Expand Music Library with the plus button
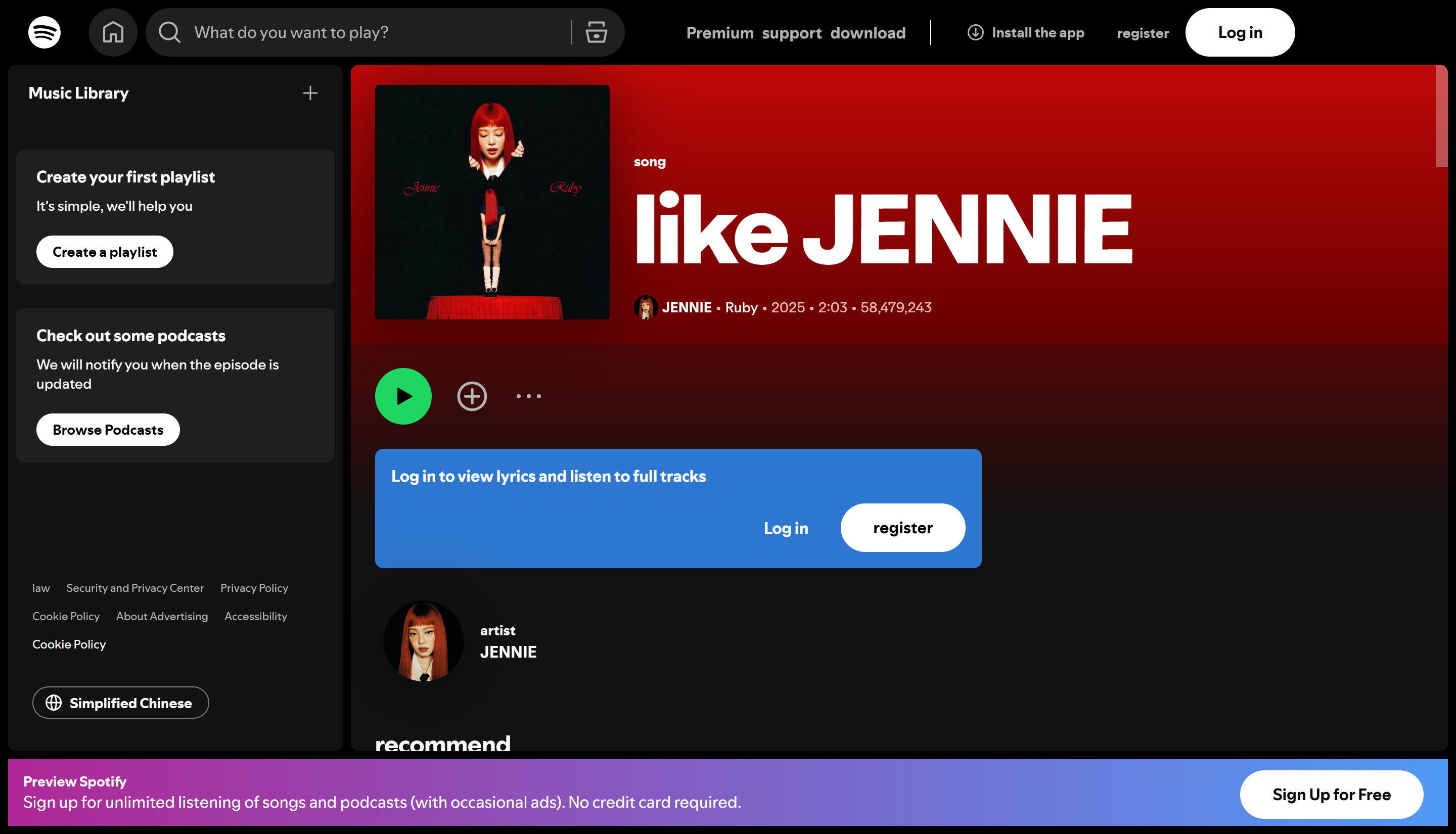Viewport: 1456px width, 834px height. pos(310,93)
